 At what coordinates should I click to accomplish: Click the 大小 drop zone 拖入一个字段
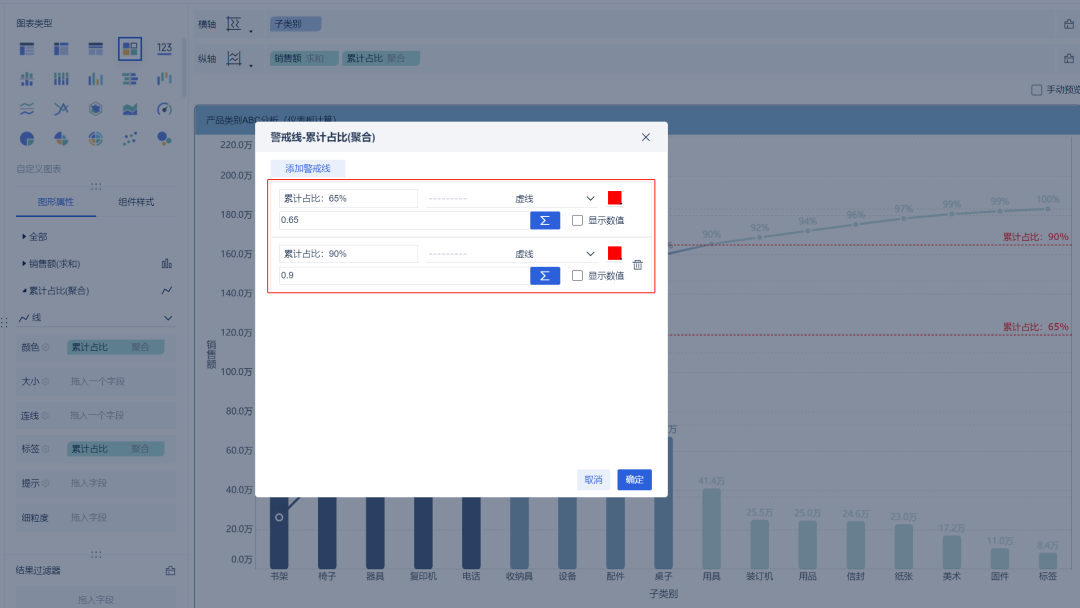pyautogui.click(x=121, y=381)
